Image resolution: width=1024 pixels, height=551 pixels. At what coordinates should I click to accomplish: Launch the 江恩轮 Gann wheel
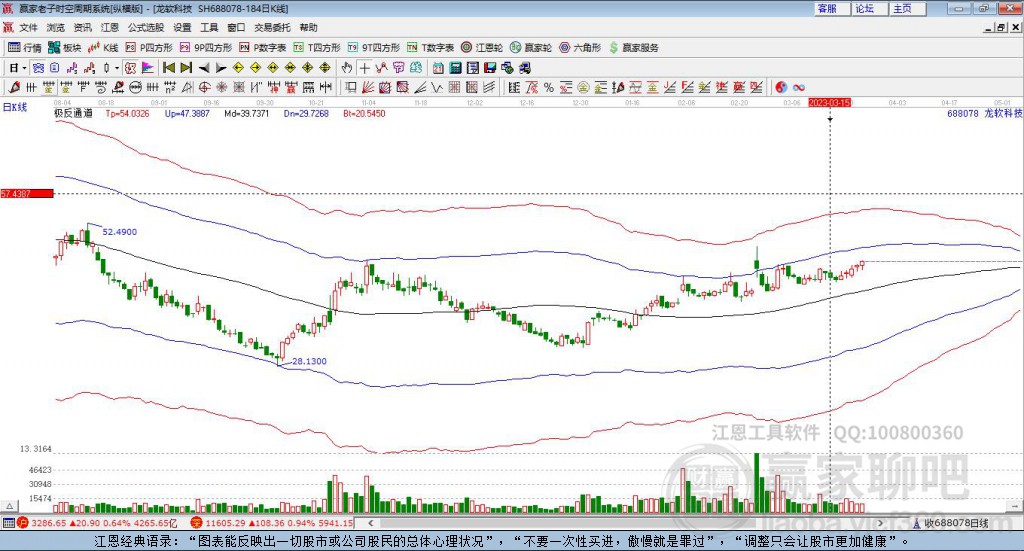[x=482, y=48]
